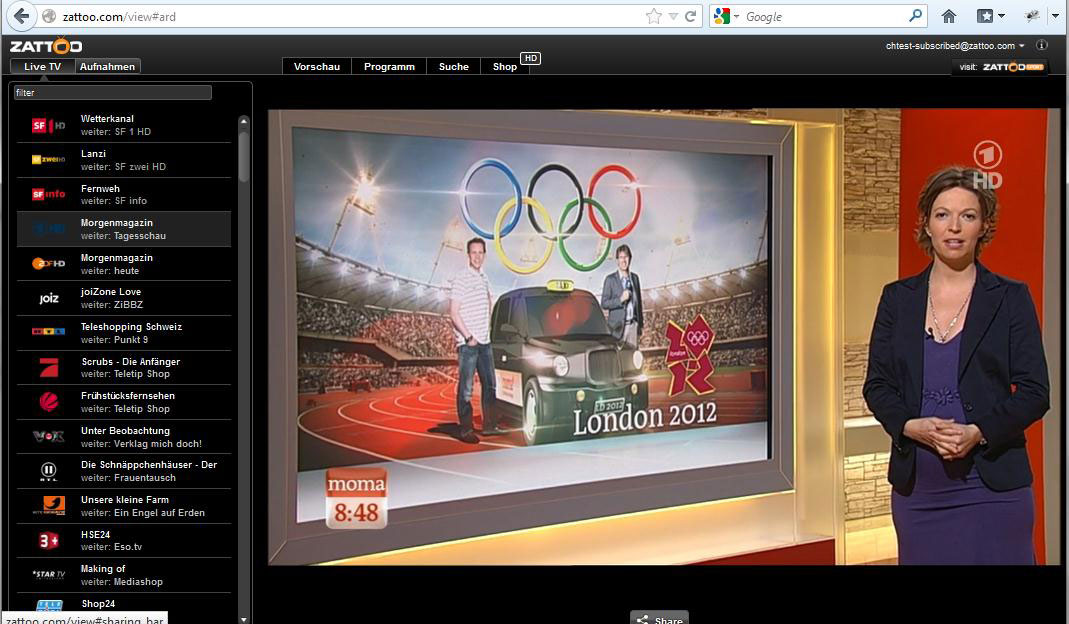Select the RTL II channel logo
Viewport: 1069px width, 624px height.
click(x=48, y=471)
